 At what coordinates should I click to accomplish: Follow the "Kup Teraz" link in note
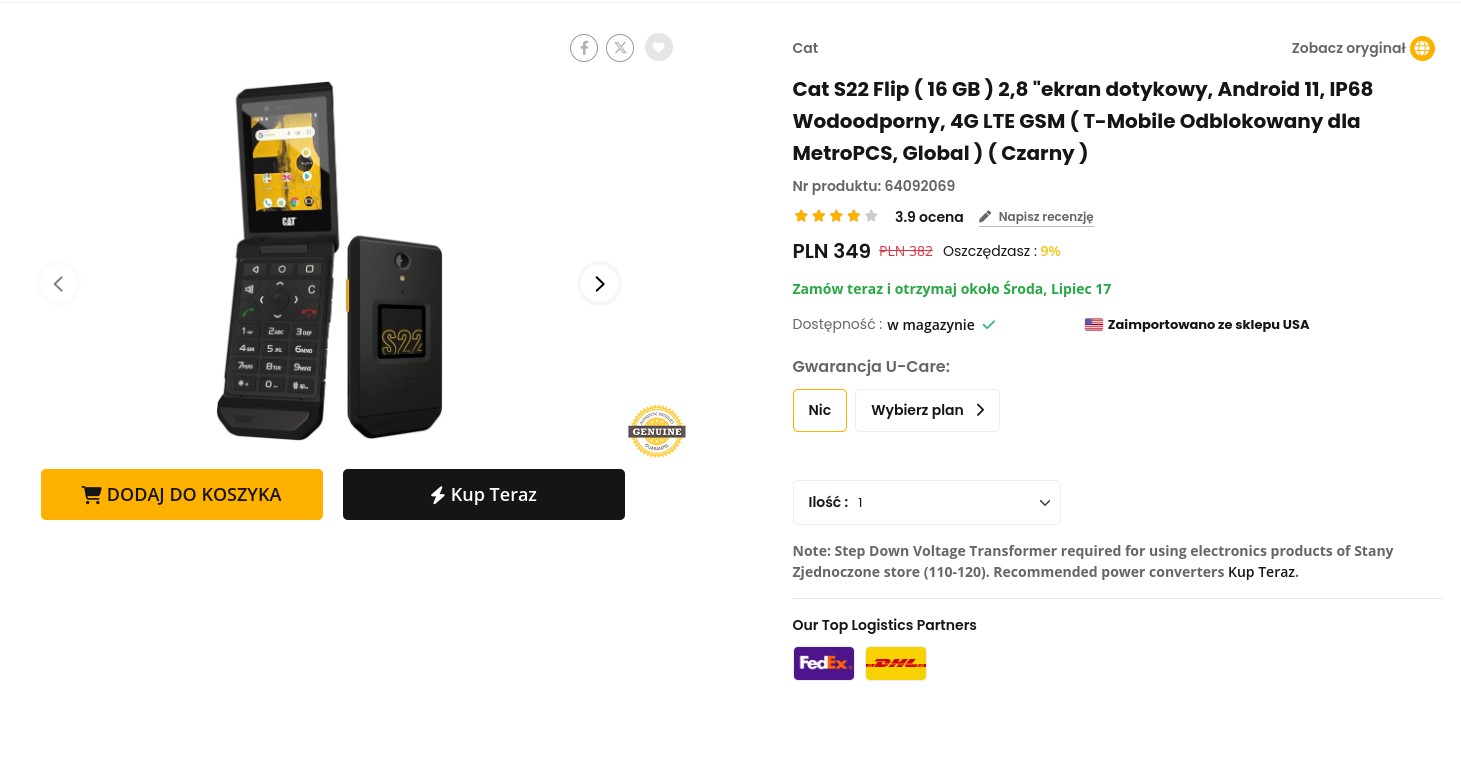click(1262, 572)
